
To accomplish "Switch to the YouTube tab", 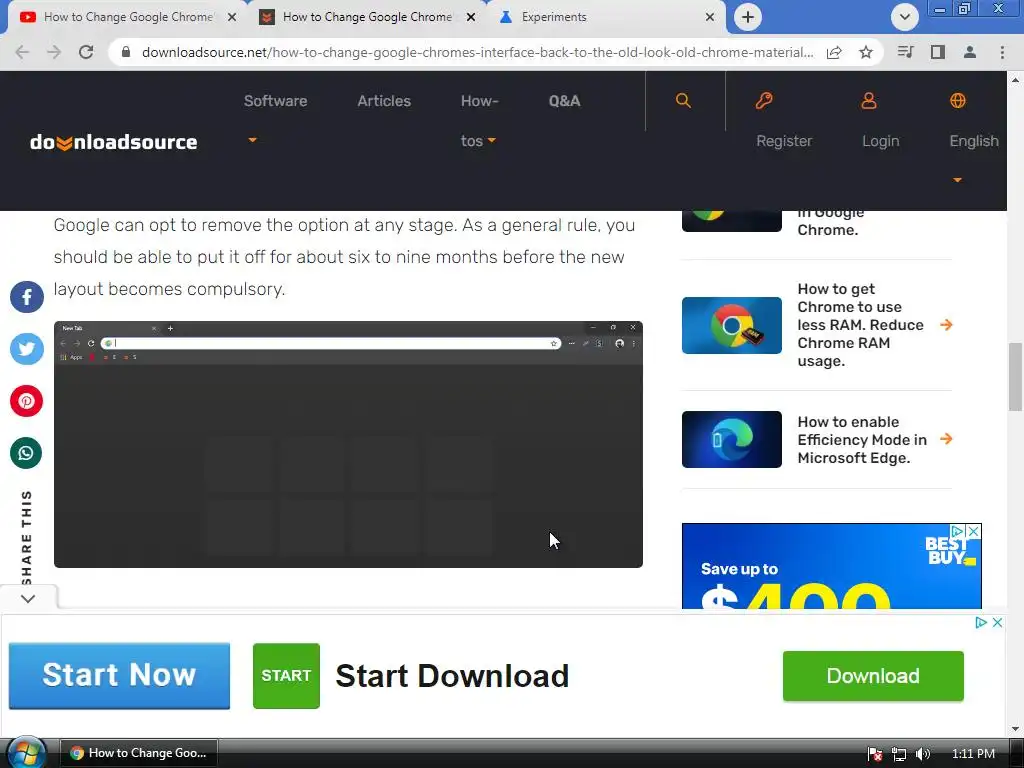I will click(x=127, y=17).
